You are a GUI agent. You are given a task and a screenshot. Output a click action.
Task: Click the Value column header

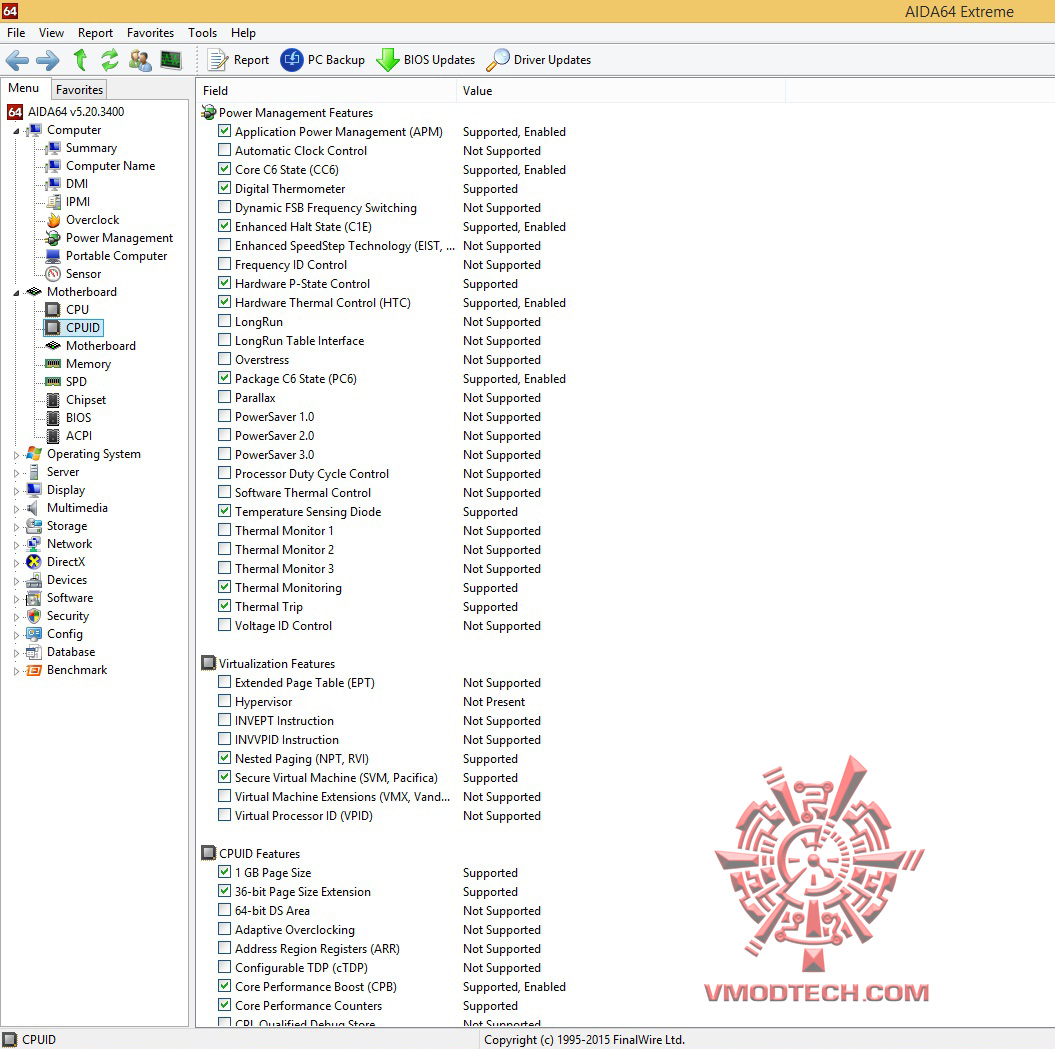pyautogui.click(x=621, y=91)
